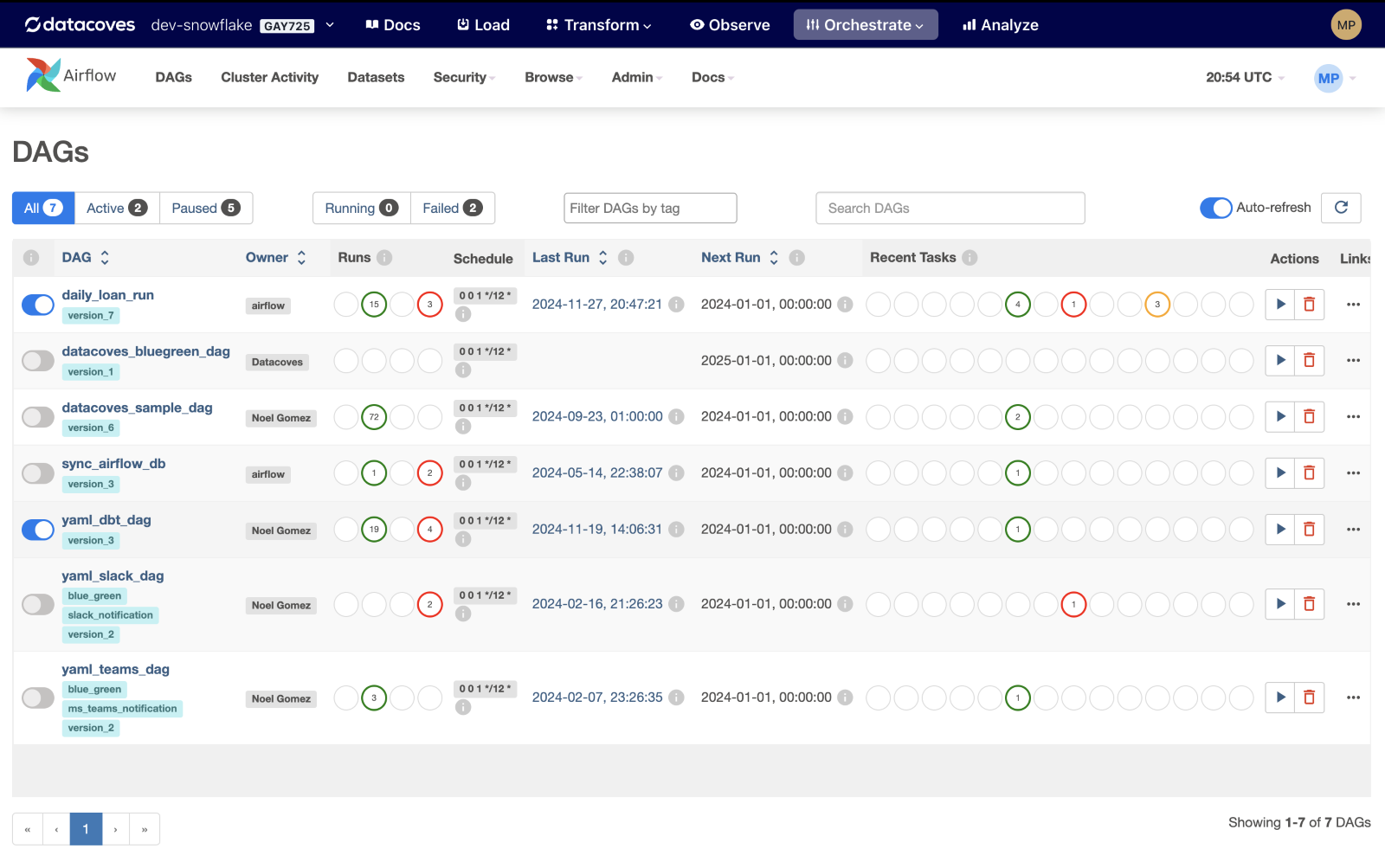Trigger the sync_airflow_db DAG play button
This screenshot has width=1385, height=868.
click(x=1280, y=473)
